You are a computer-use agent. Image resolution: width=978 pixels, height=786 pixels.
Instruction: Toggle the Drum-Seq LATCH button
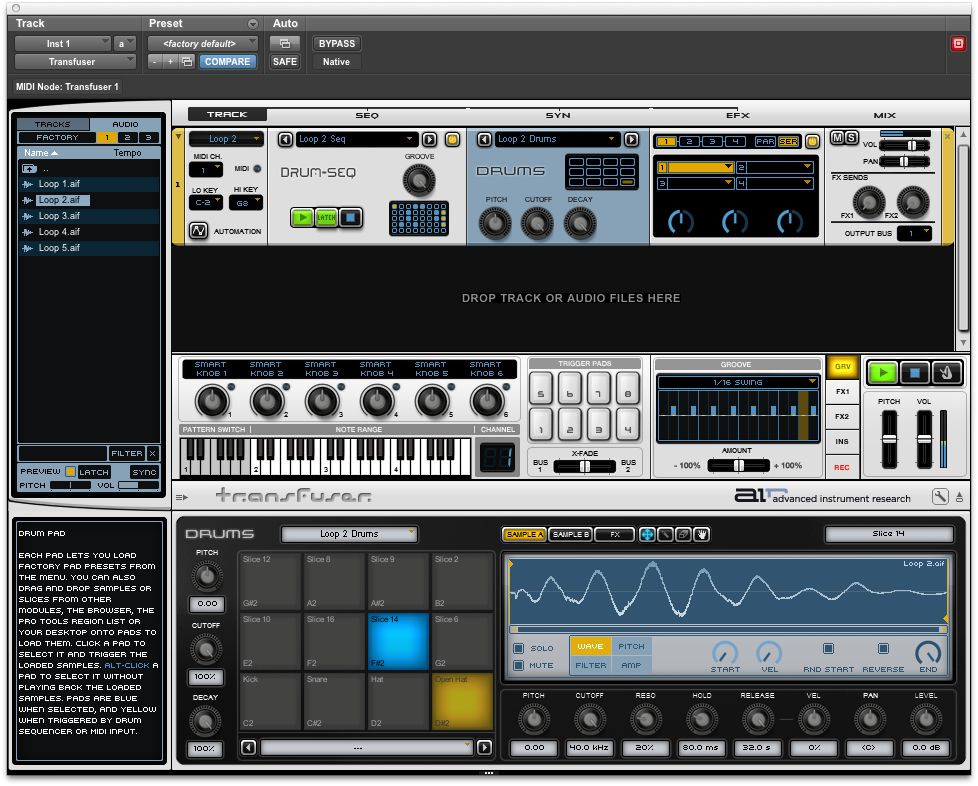coord(326,217)
